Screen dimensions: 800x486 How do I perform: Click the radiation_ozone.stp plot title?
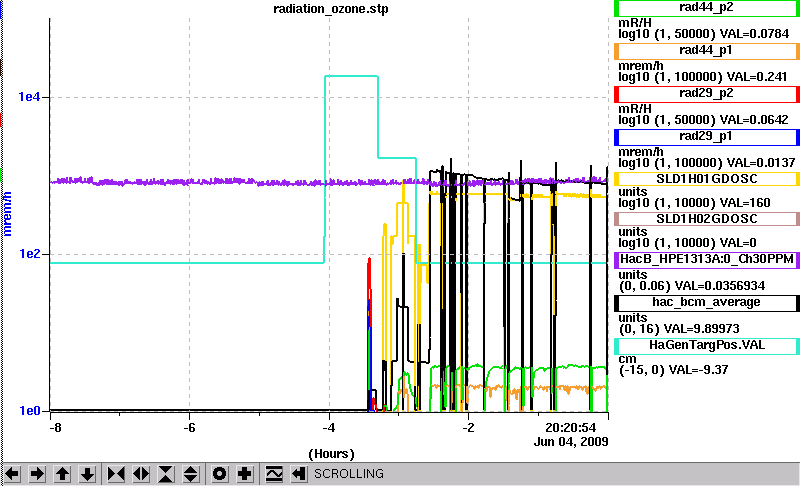pyautogui.click(x=331, y=9)
